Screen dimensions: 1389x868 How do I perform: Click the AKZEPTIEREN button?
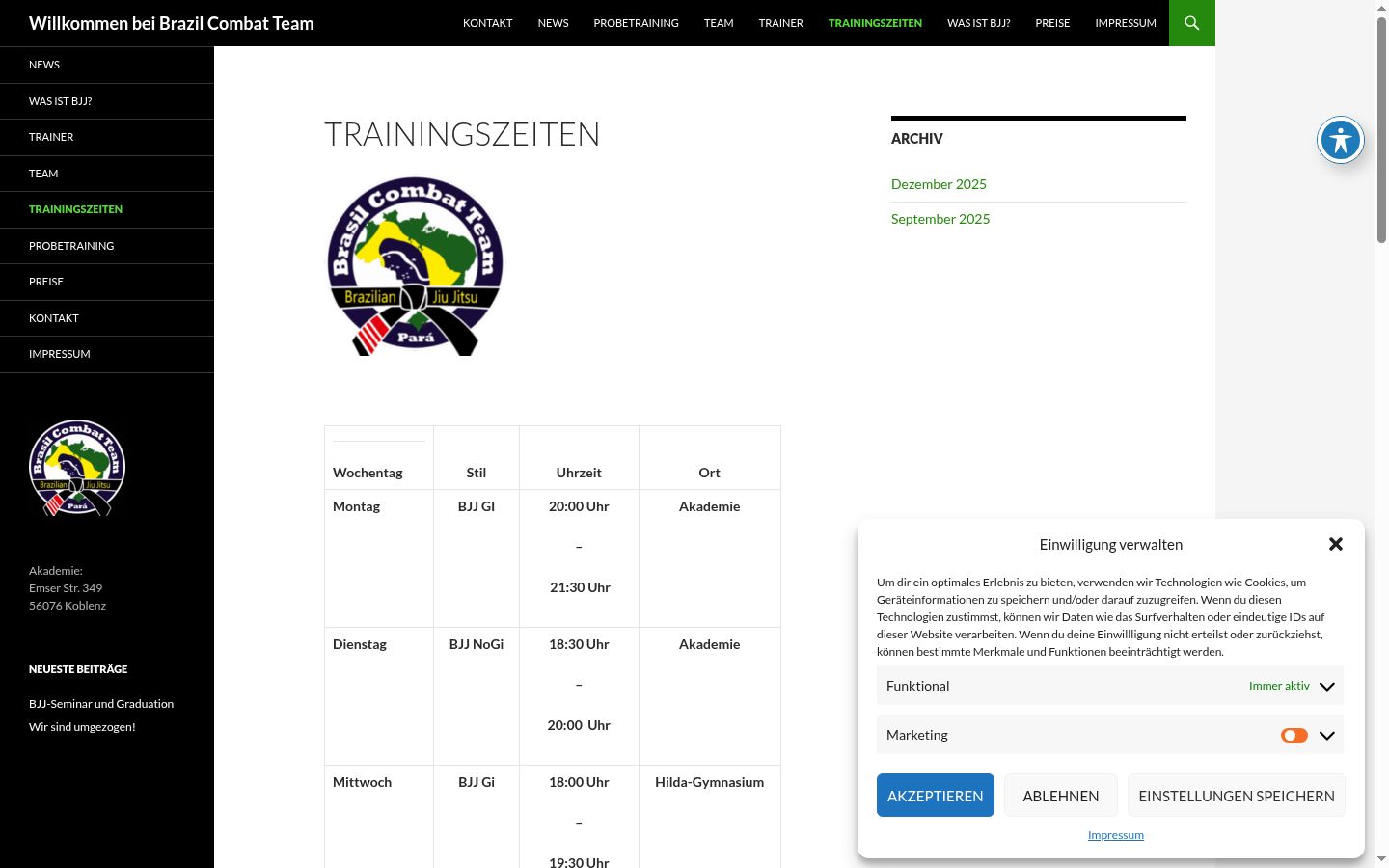pos(935,796)
